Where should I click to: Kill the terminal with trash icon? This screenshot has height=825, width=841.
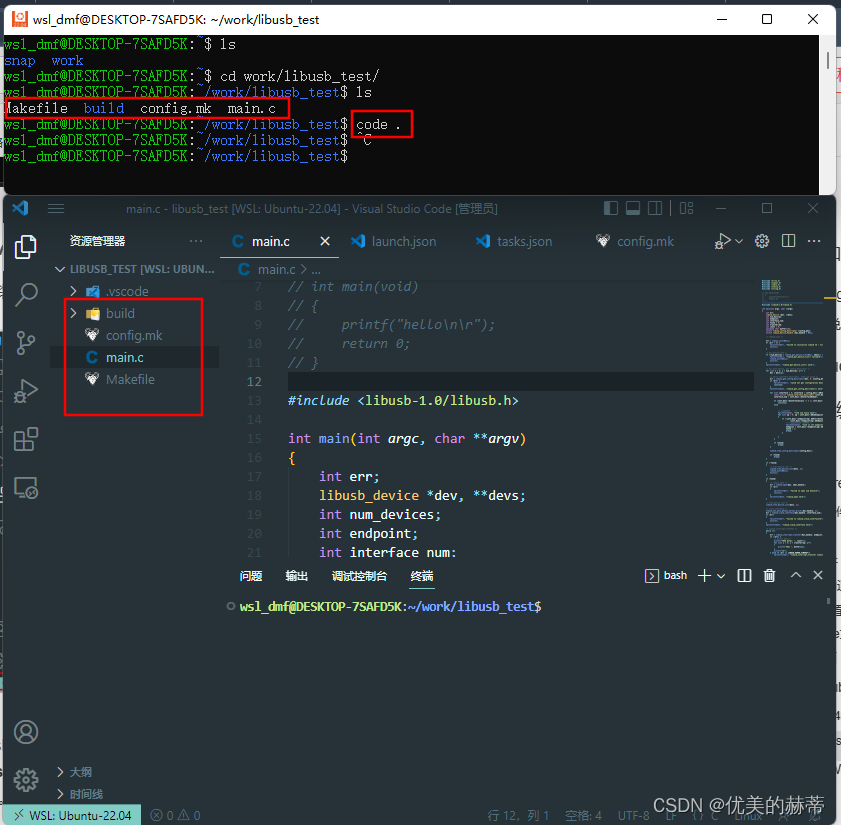coord(769,576)
